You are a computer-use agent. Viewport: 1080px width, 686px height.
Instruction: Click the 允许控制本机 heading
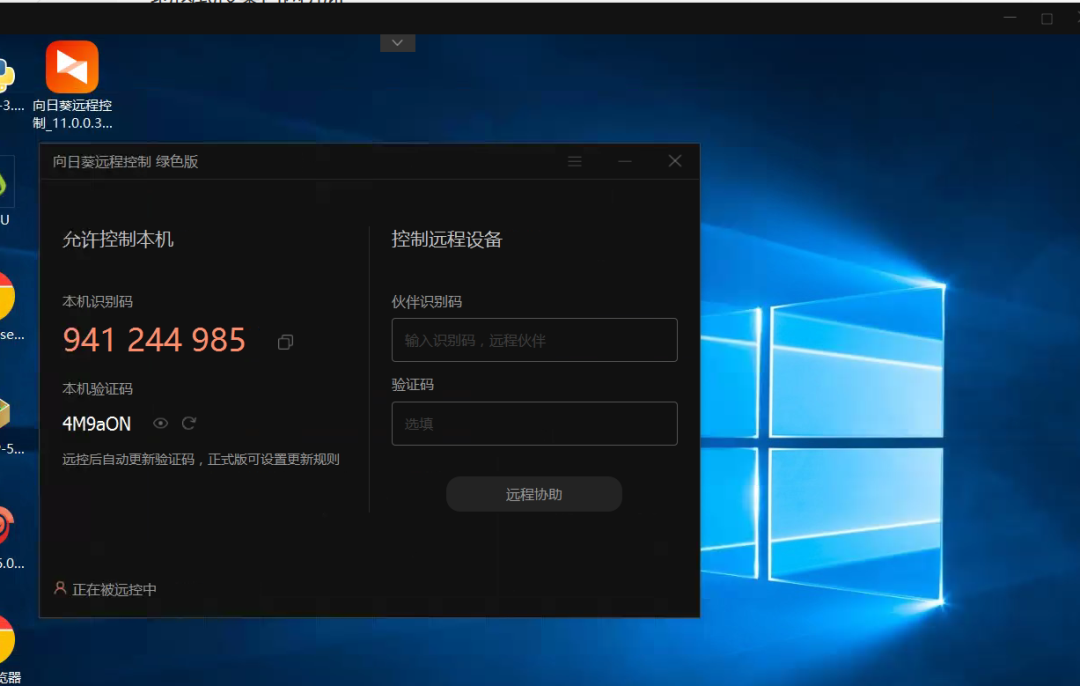(118, 239)
